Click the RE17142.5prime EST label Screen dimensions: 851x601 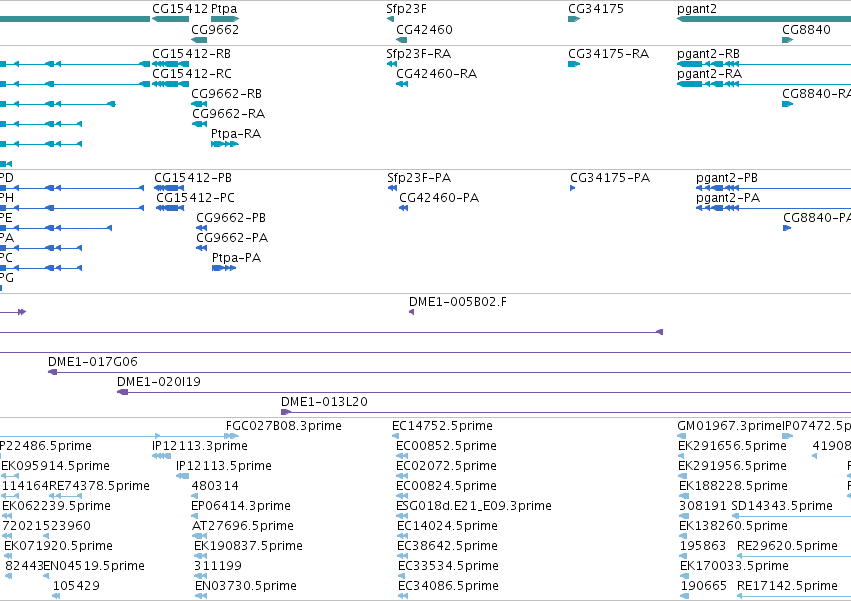click(x=787, y=586)
